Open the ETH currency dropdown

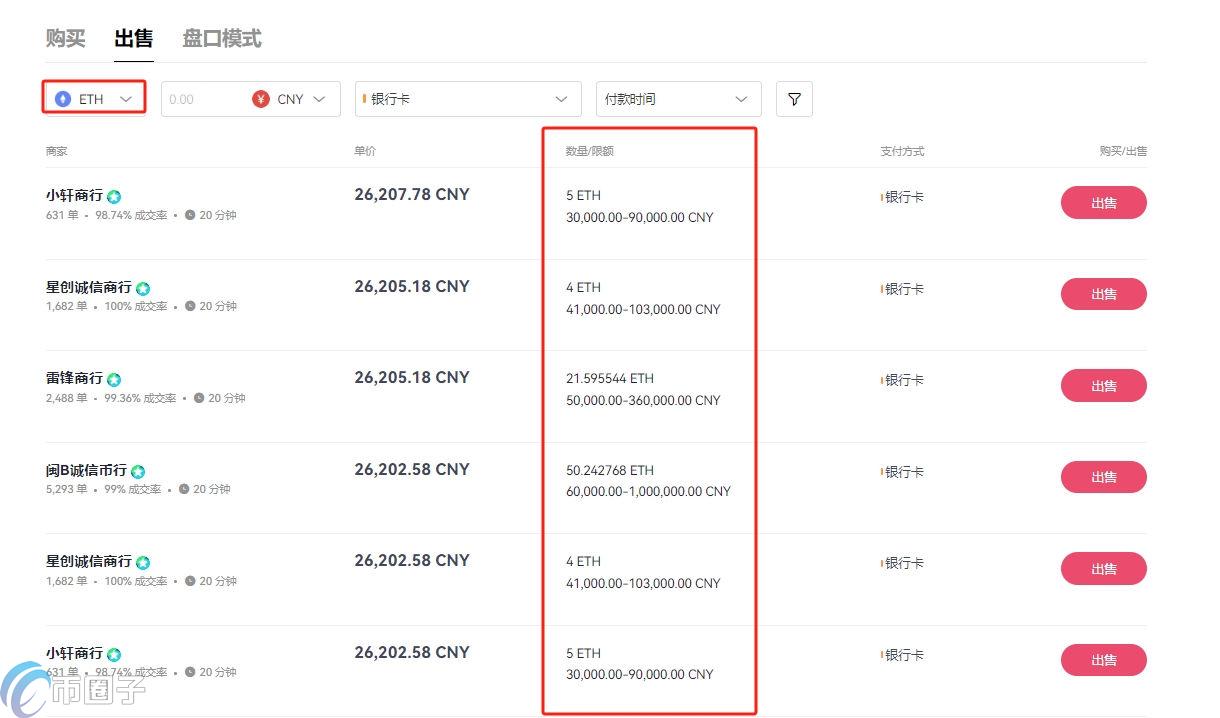tap(126, 98)
